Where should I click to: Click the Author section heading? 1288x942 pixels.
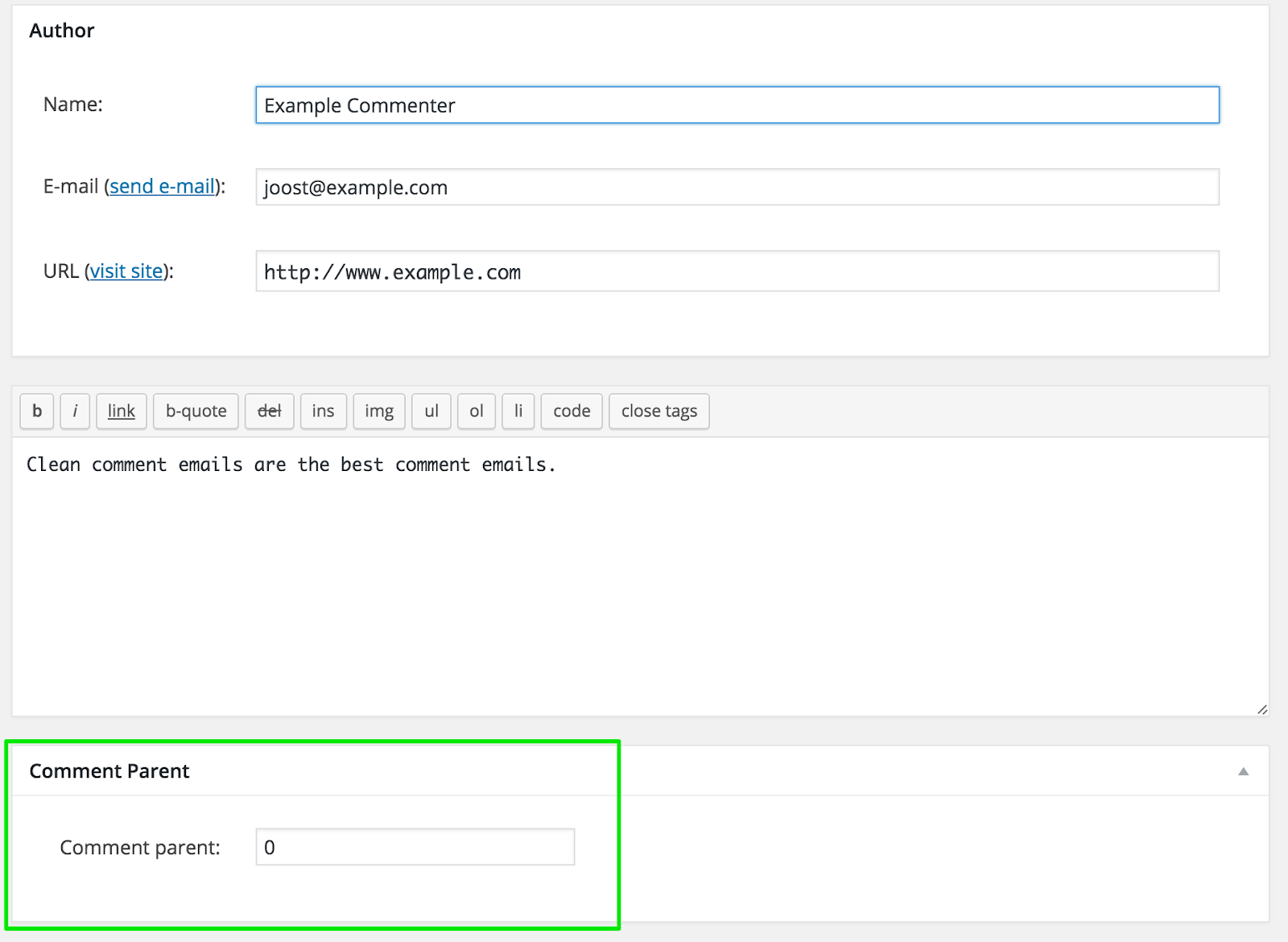(x=62, y=31)
